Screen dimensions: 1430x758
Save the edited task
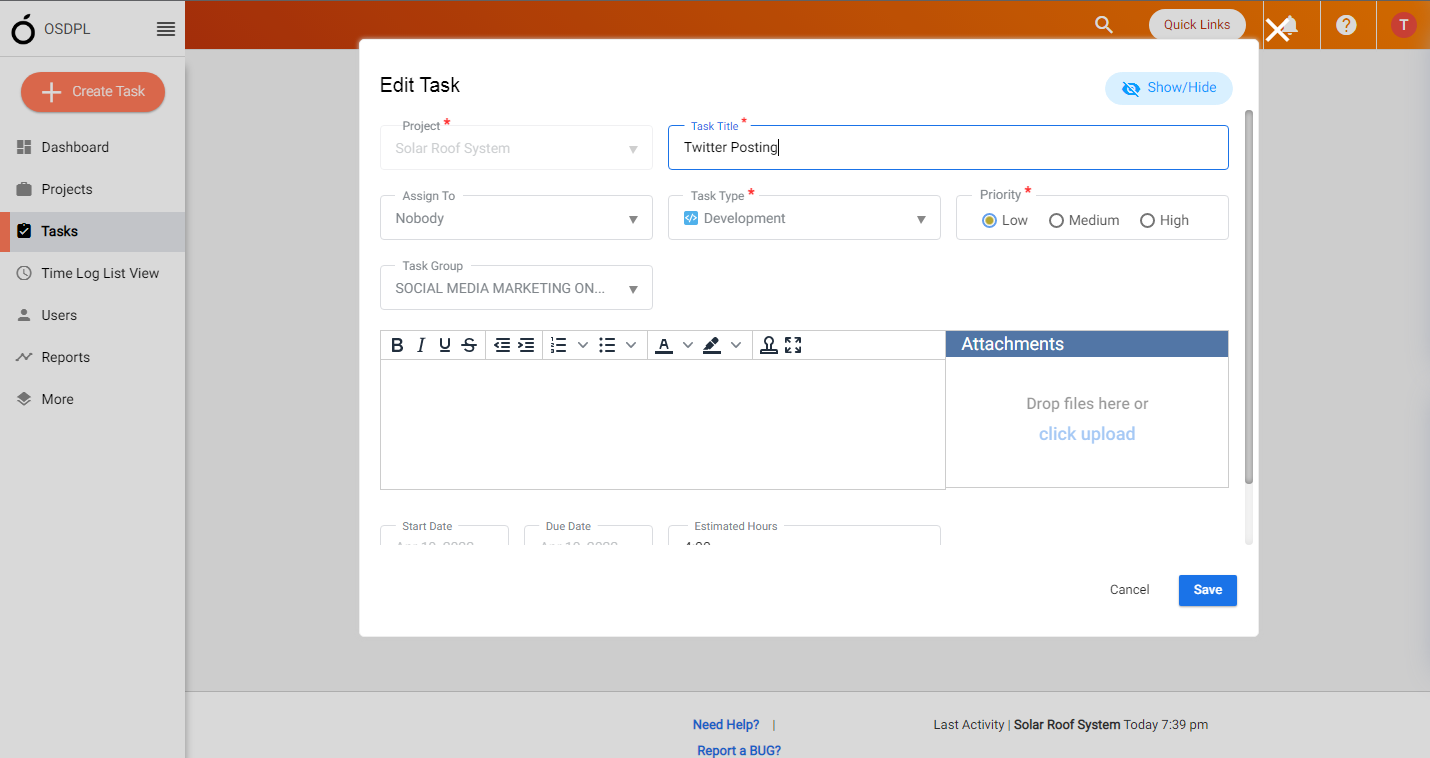(x=1207, y=589)
